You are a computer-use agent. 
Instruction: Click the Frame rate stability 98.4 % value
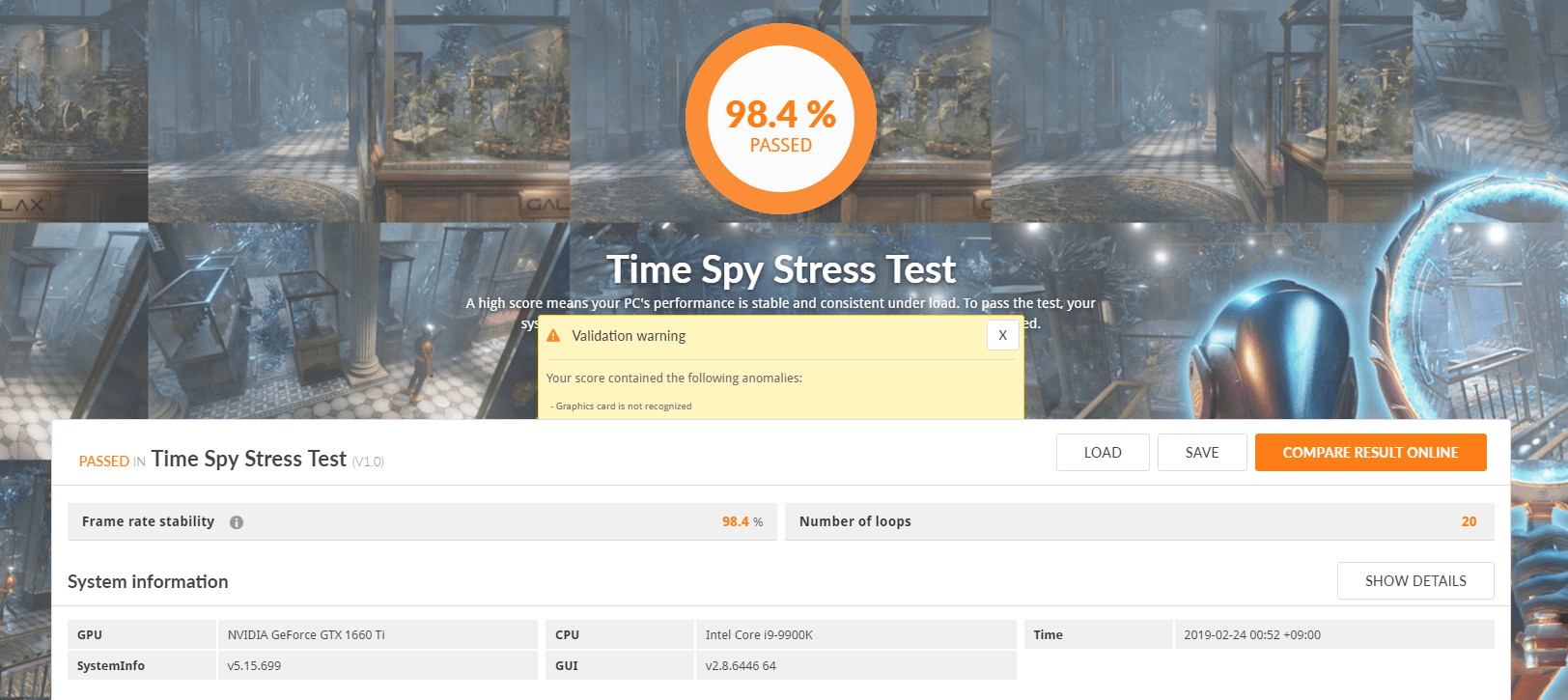pos(742,521)
